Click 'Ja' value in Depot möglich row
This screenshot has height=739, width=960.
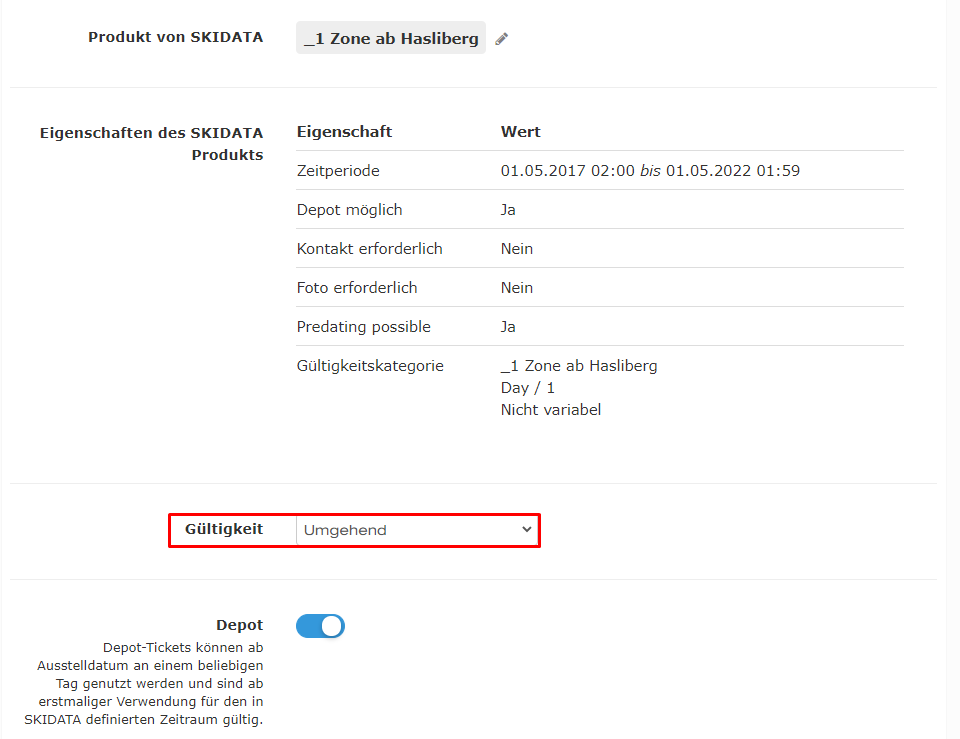click(508, 210)
